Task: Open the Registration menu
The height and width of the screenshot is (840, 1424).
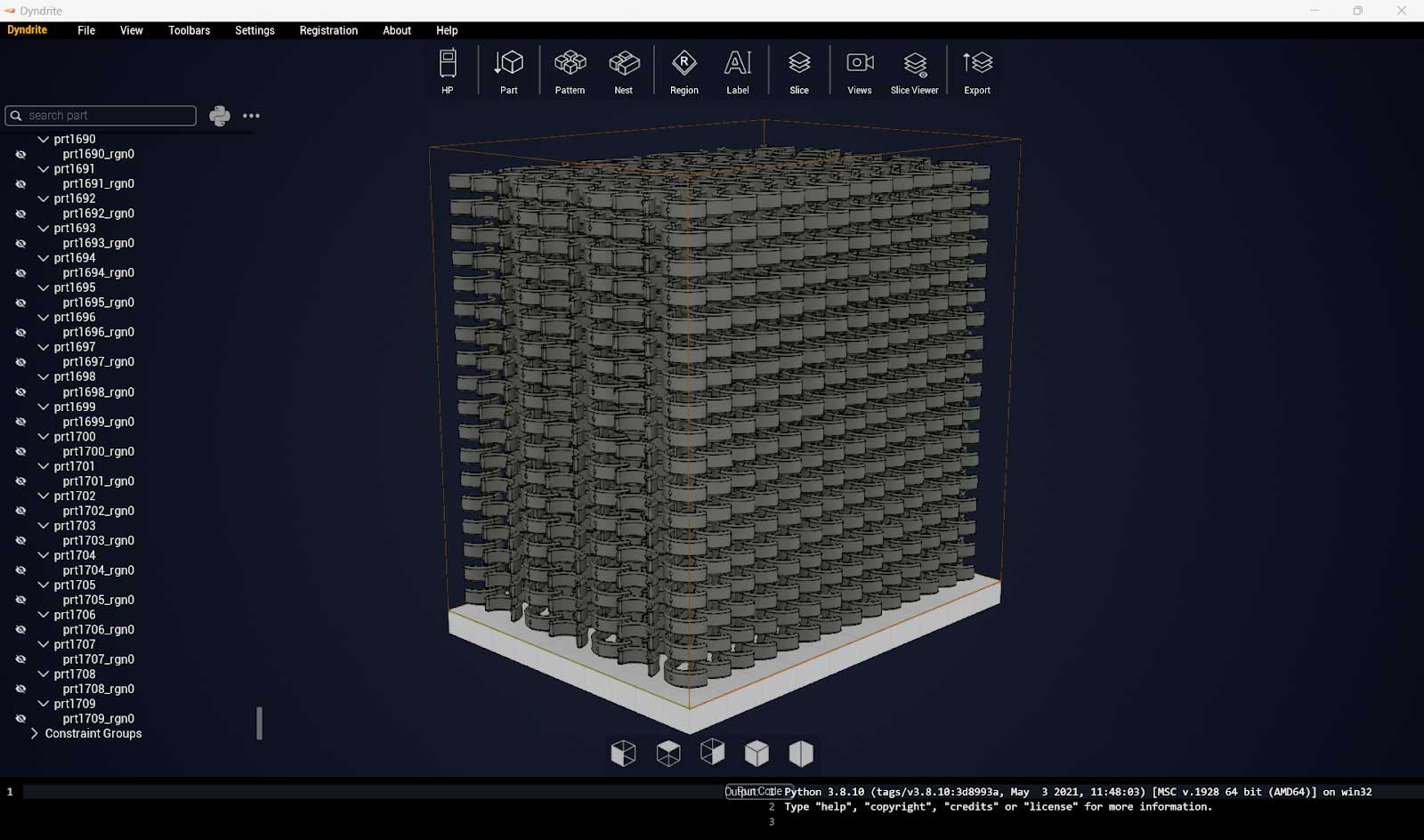Action: coord(328,30)
